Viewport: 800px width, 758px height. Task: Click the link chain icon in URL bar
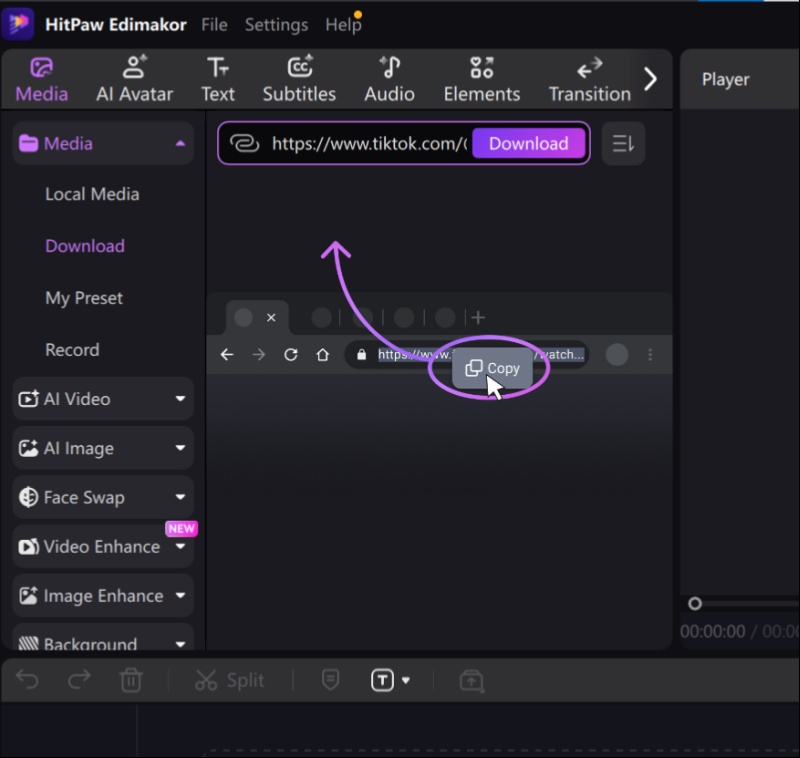tap(245, 143)
